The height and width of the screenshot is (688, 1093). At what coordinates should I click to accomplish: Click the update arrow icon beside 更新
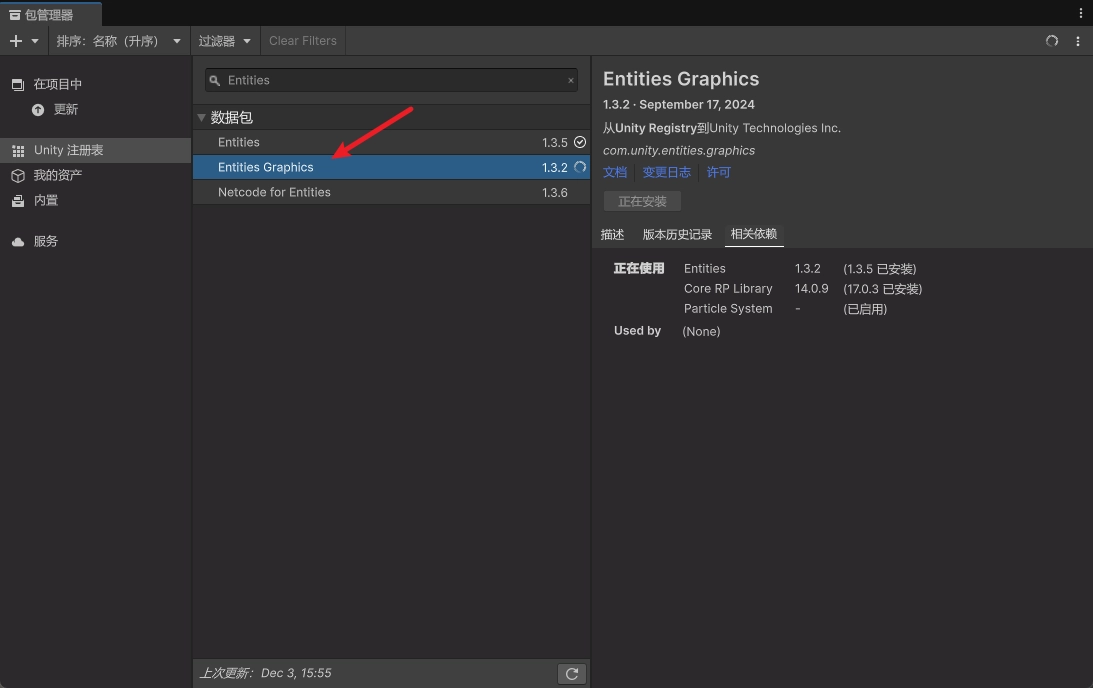38,110
